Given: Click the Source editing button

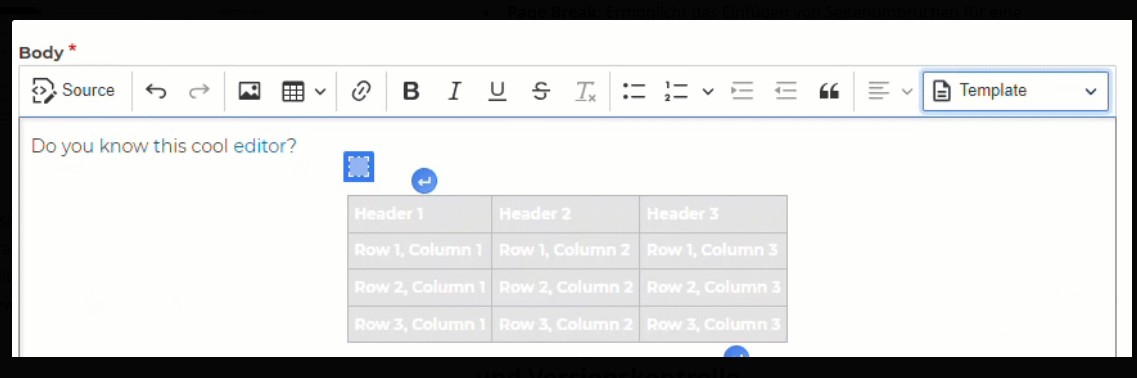Looking at the screenshot, I should pyautogui.click(x=74, y=91).
